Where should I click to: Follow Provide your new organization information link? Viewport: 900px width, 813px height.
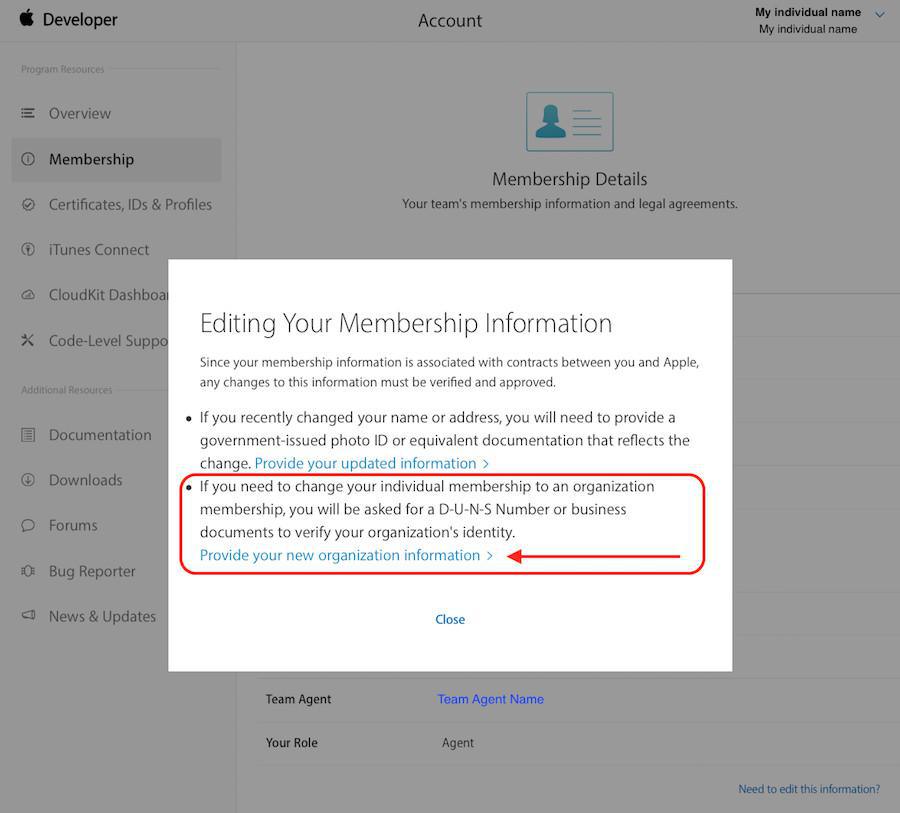346,555
